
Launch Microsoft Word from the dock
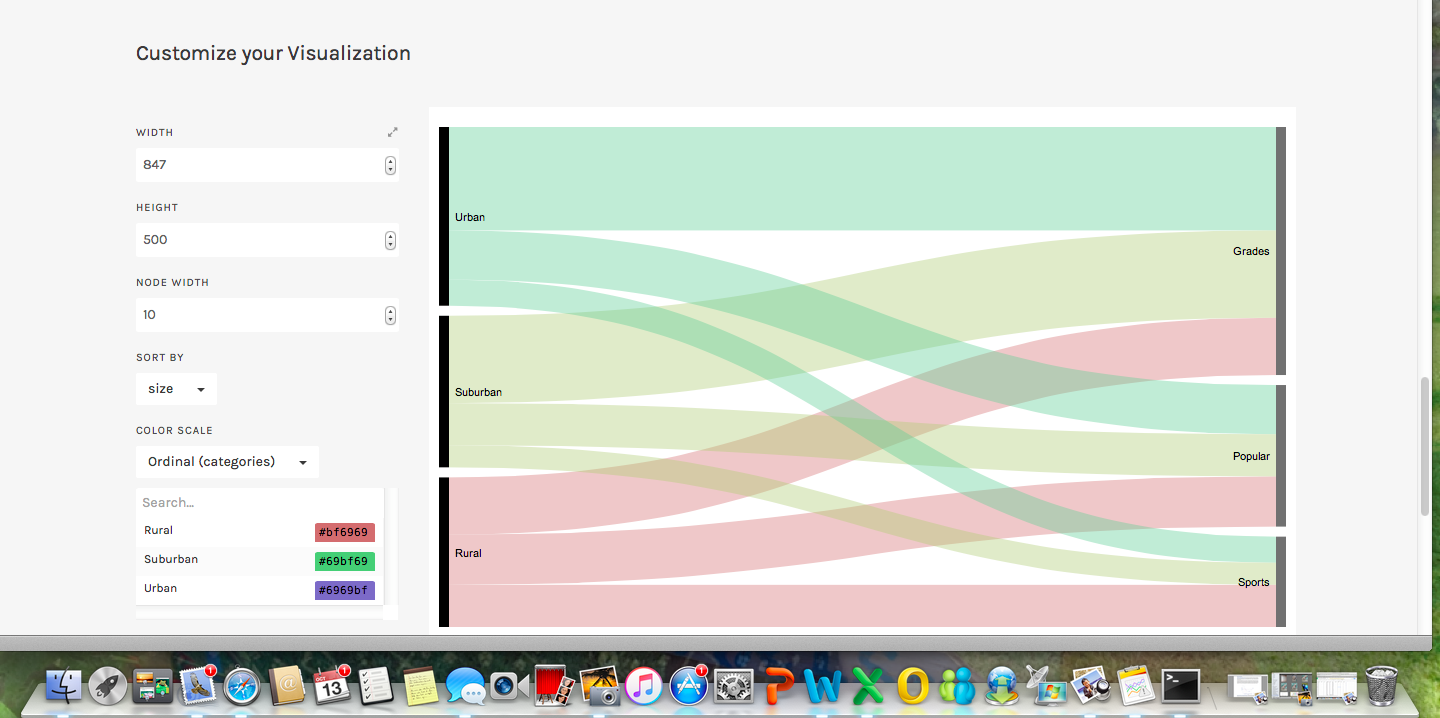(x=823, y=686)
